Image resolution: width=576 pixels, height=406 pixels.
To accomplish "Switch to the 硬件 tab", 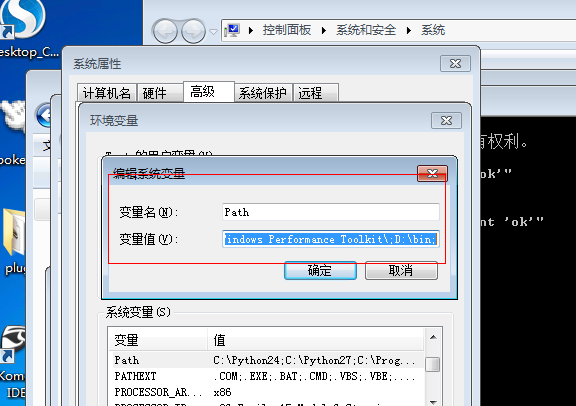I will [x=160, y=93].
